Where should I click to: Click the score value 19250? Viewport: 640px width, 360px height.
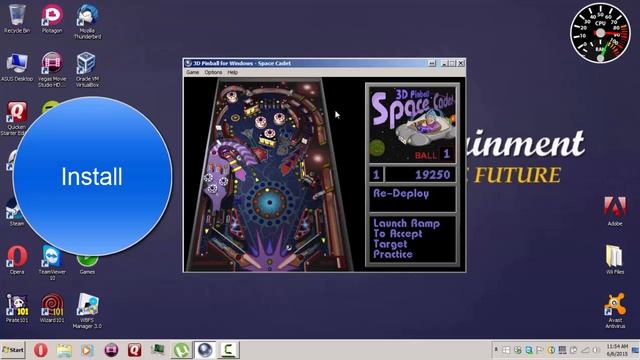[x=432, y=175]
